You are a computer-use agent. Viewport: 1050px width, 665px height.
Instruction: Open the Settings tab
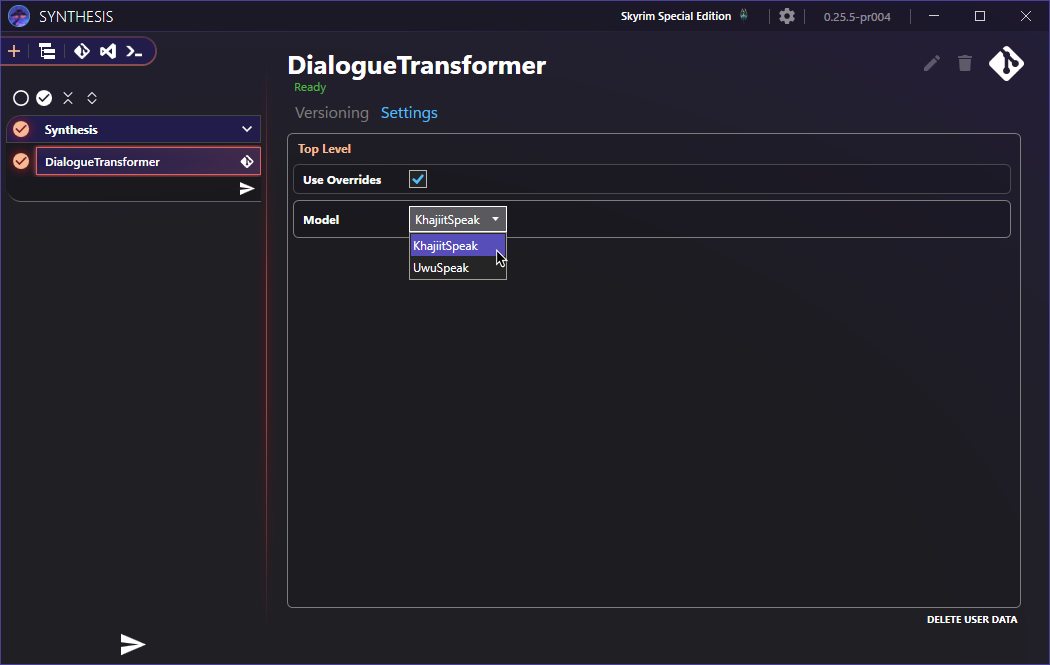point(409,113)
